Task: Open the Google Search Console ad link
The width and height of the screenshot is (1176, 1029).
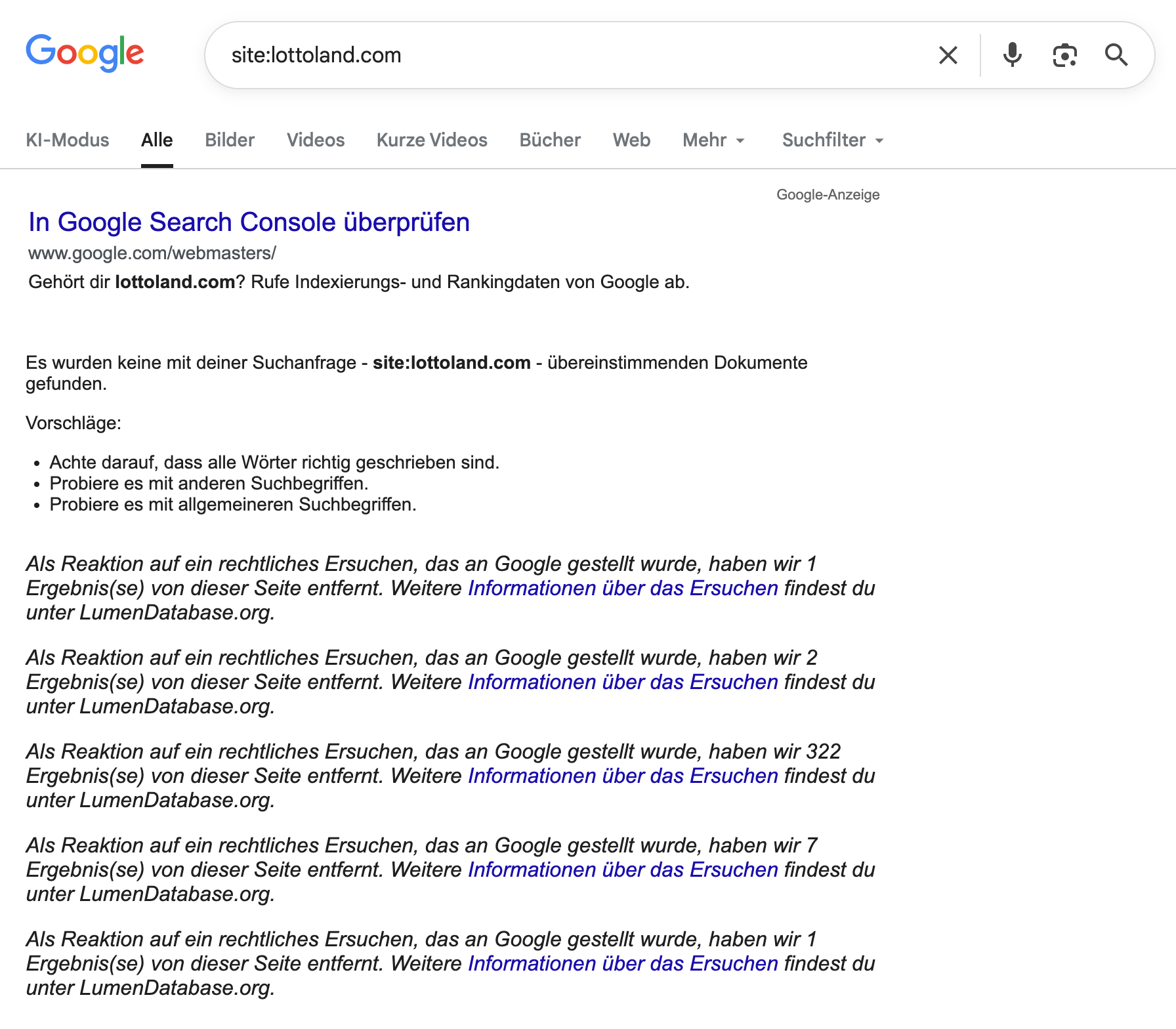Action: pos(249,222)
